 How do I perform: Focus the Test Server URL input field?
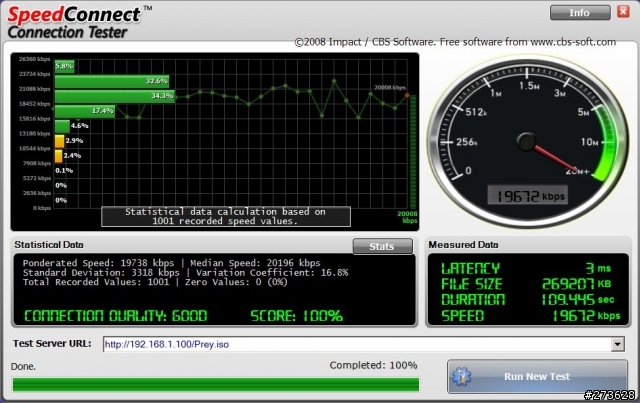pyautogui.click(x=357, y=344)
